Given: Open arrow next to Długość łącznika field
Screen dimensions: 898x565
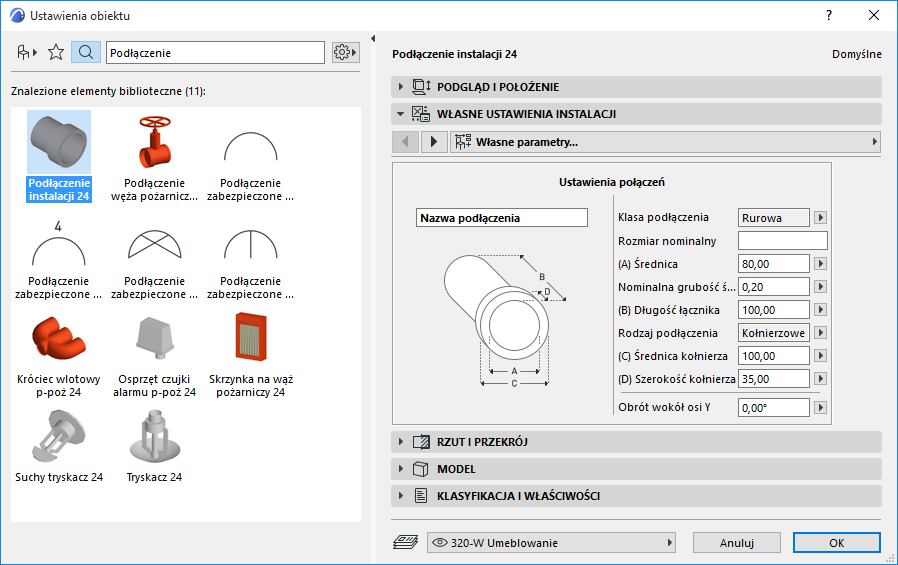Looking at the screenshot, I should click(x=821, y=310).
